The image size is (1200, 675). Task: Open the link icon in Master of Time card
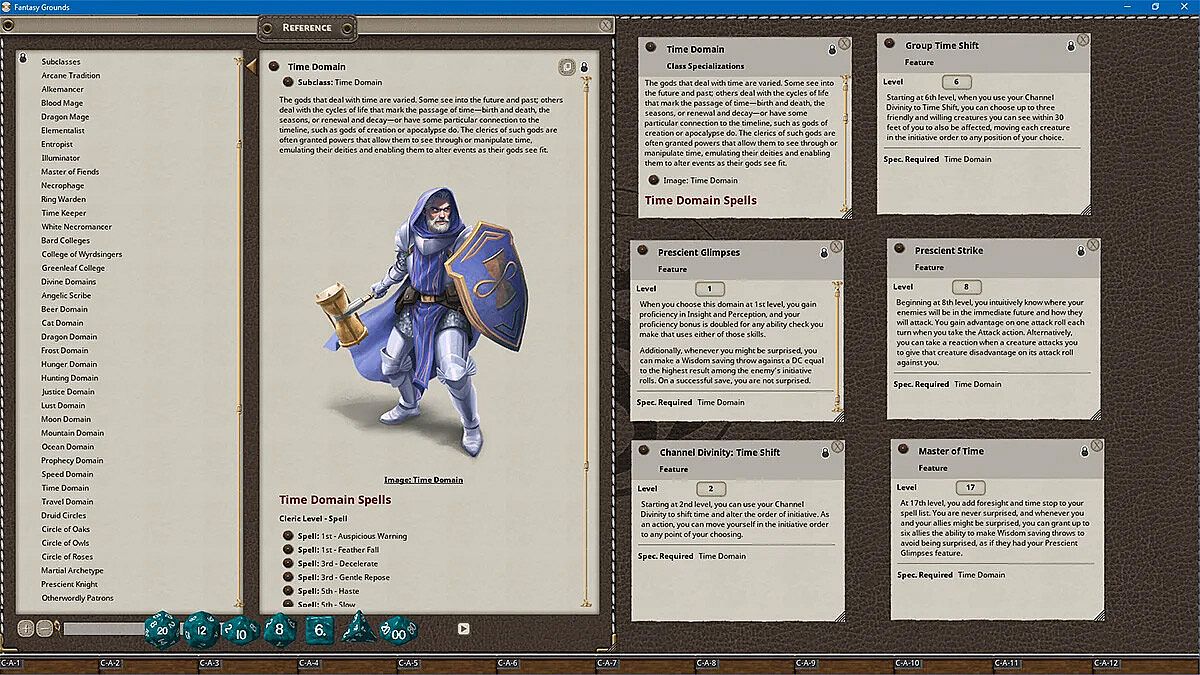(903, 450)
